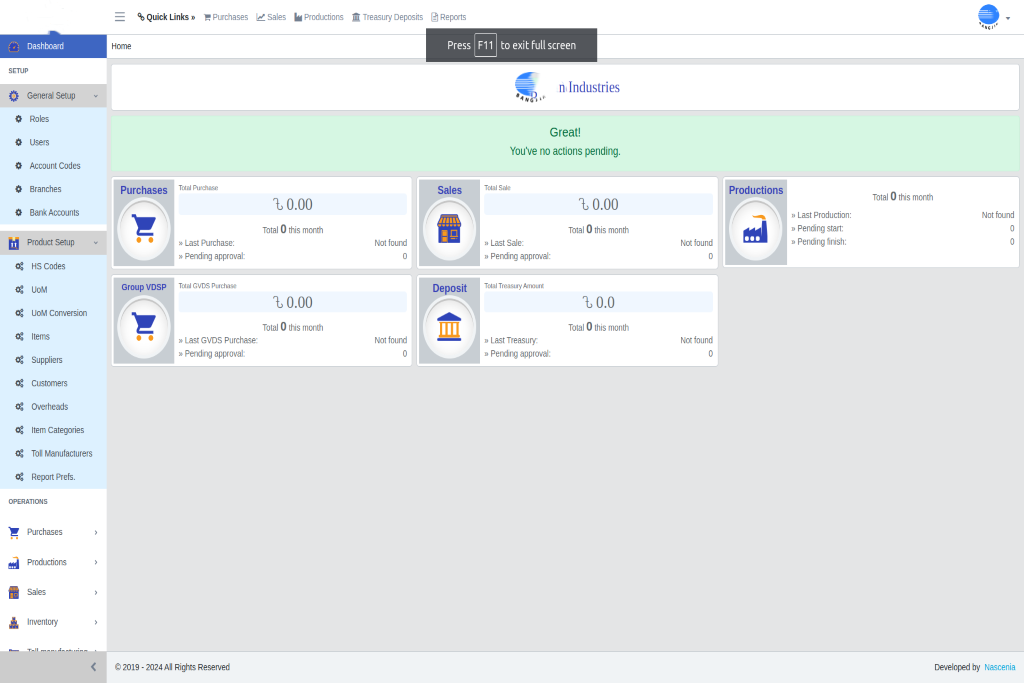Image resolution: width=1024 pixels, height=683 pixels.
Task: Click the Productions factory icon in sidebar
Action: 14,563
